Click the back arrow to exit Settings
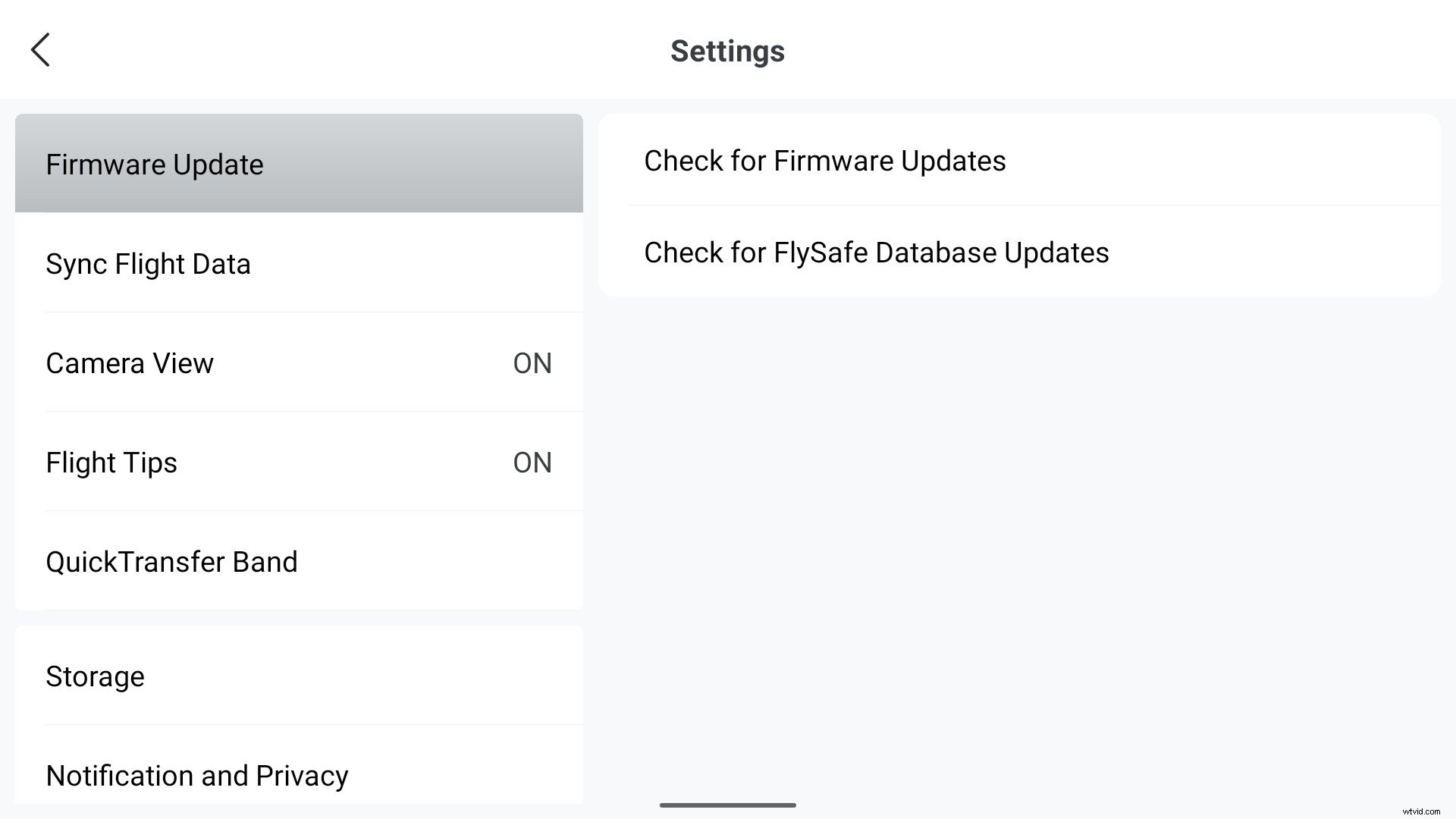The image size is (1456, 819). click(x=40, y=49)
